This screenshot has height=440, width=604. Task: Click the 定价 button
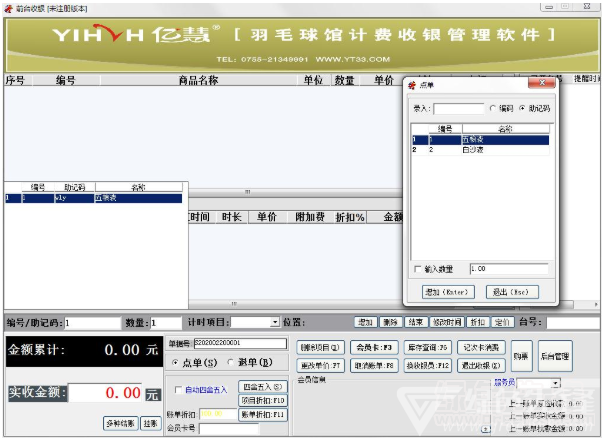pos(502,322)
